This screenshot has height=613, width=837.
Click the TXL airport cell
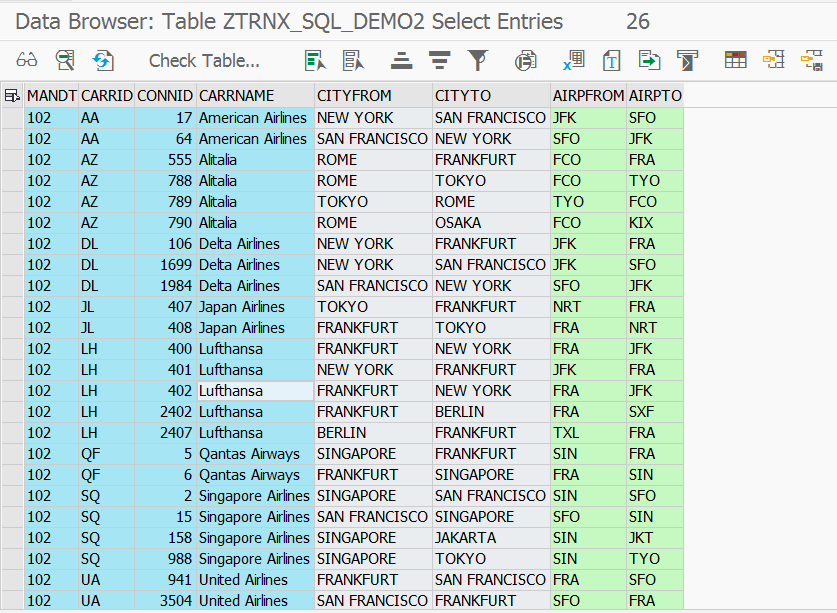pos(588,433)
